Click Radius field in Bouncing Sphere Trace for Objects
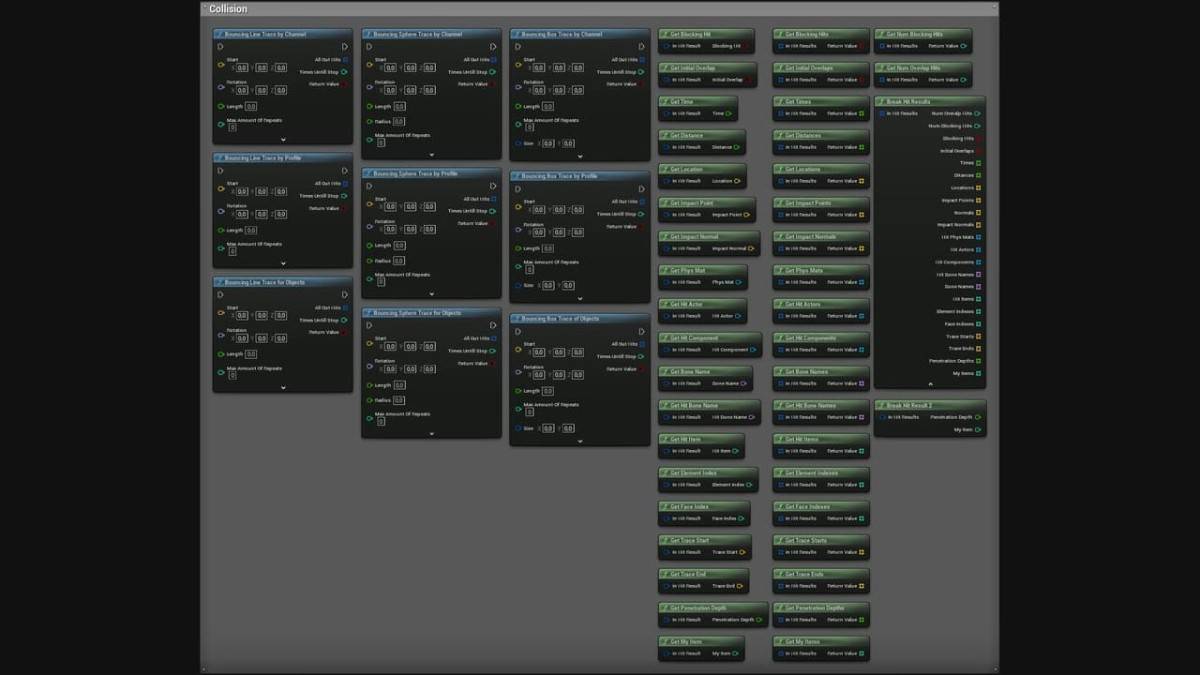 coord(399,400)
